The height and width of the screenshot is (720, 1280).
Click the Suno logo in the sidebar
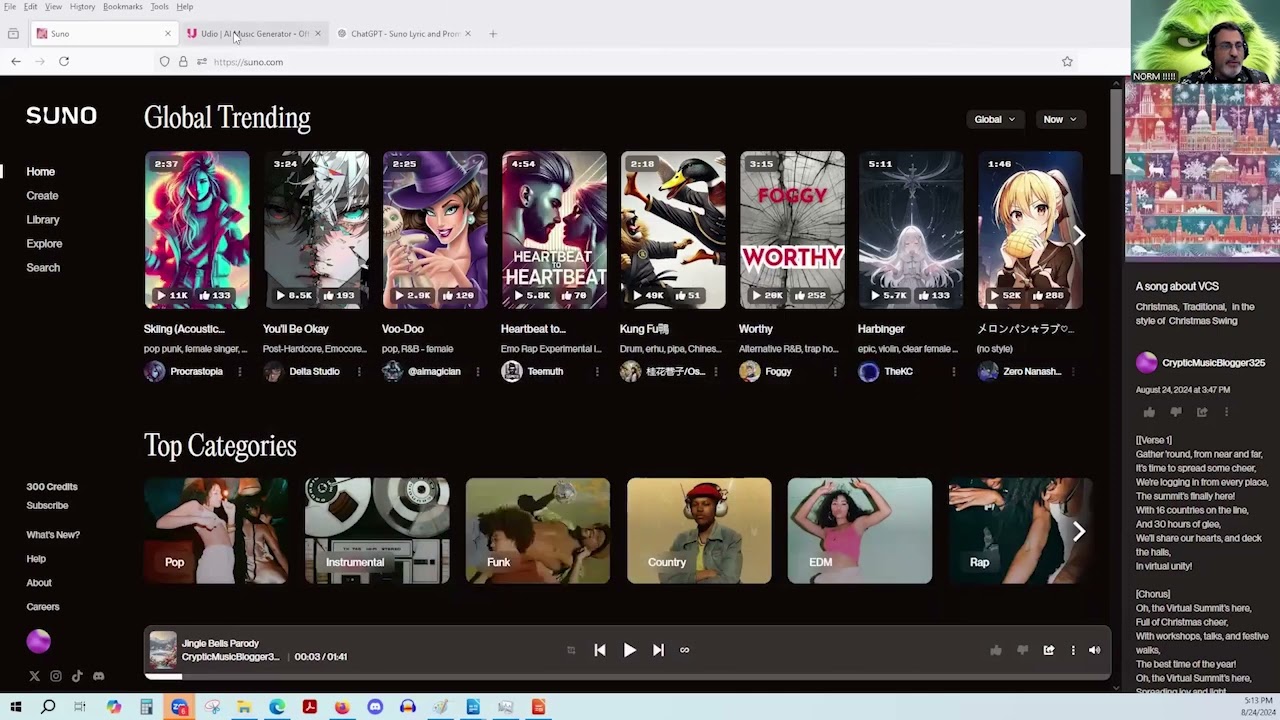(x=61, y=116)
